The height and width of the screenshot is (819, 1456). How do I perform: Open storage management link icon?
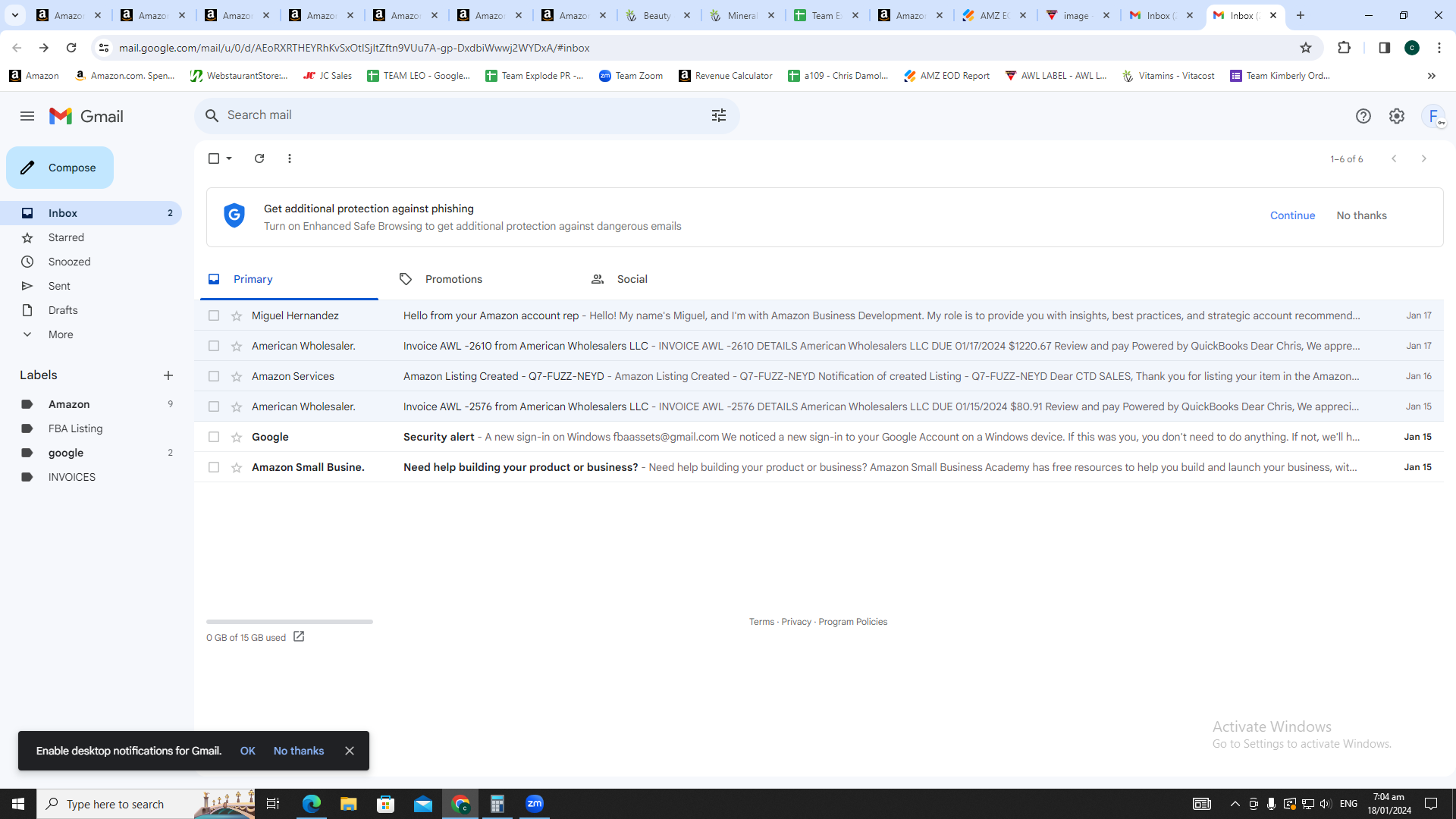299,637
